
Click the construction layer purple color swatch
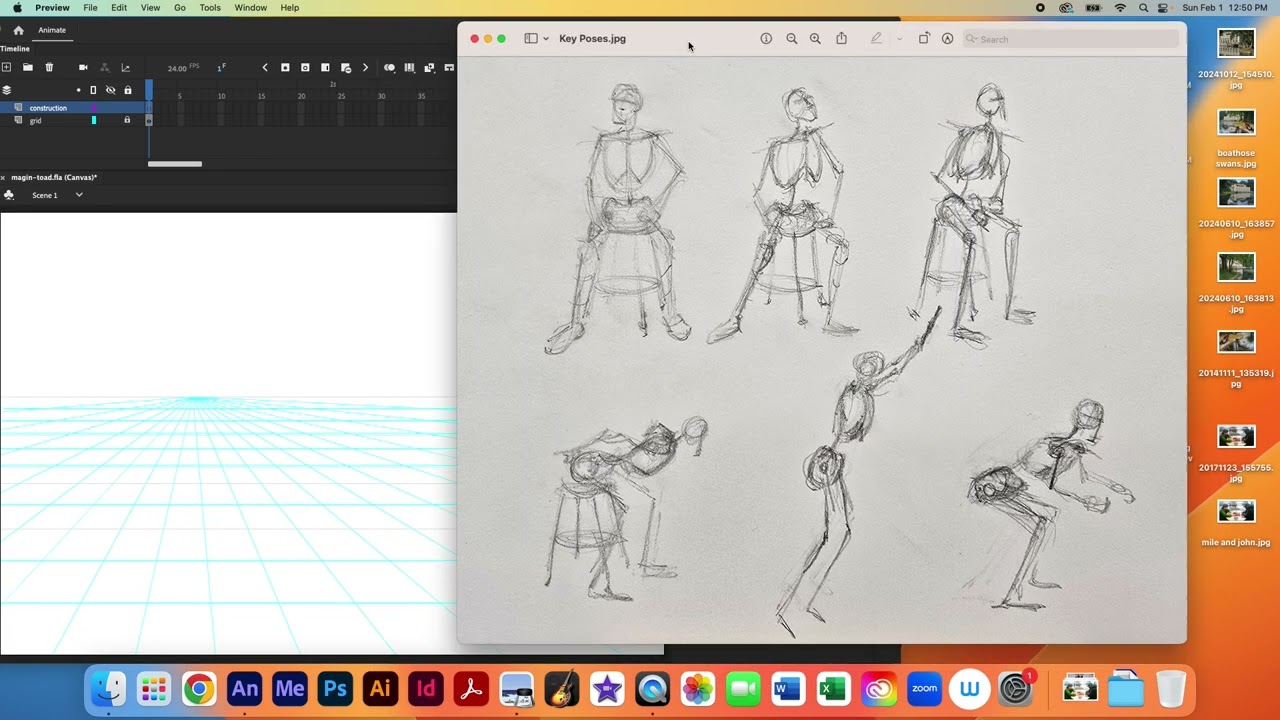pyautogui.click(x=94, y=108)
